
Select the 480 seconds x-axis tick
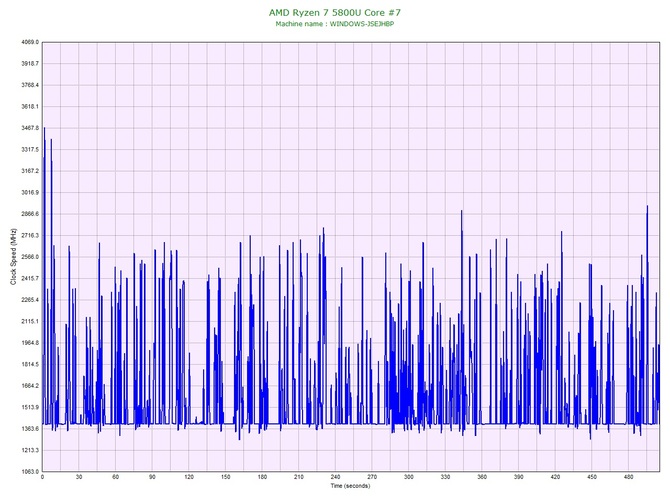[628, 477]
